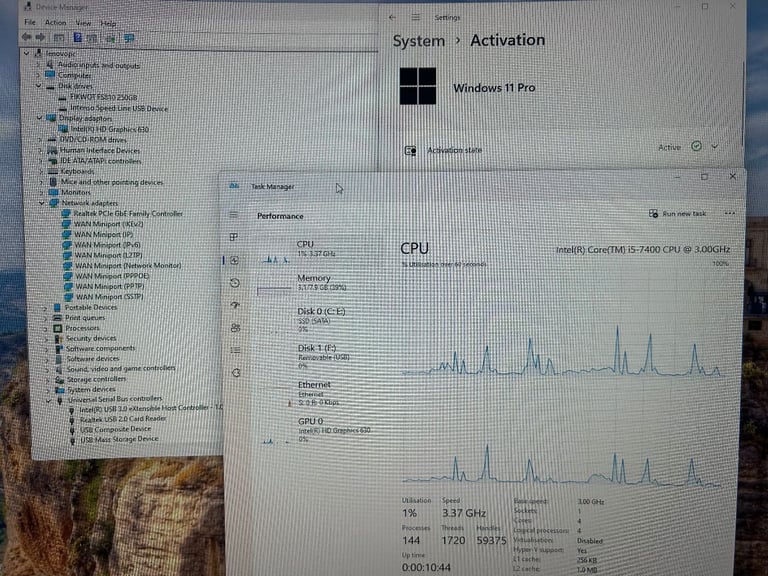Maximize the Task Manager window
Screen dimensions: 768x576
(x=704, y=177)
